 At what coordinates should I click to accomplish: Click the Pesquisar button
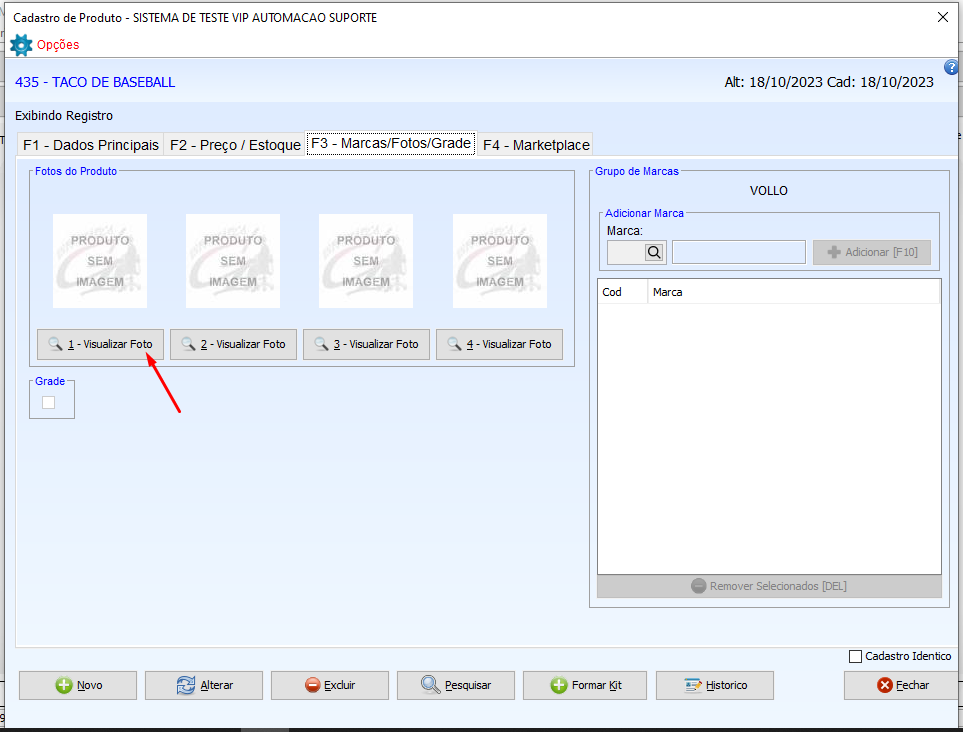click(456, 685)
